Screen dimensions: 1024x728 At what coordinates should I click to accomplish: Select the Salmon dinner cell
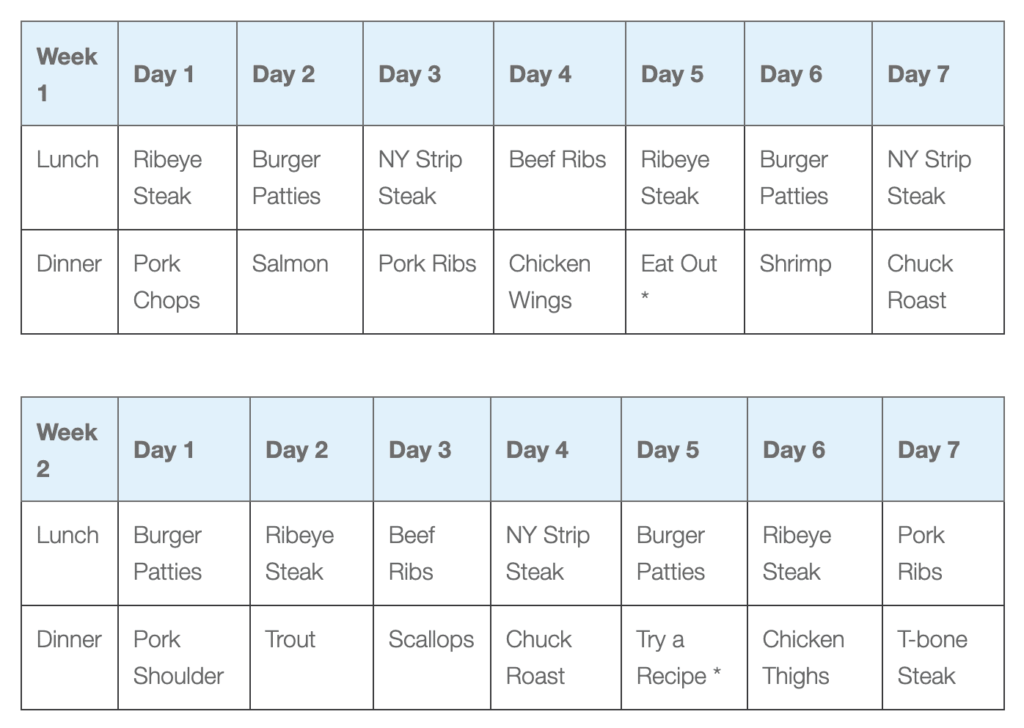click(300, 282)
